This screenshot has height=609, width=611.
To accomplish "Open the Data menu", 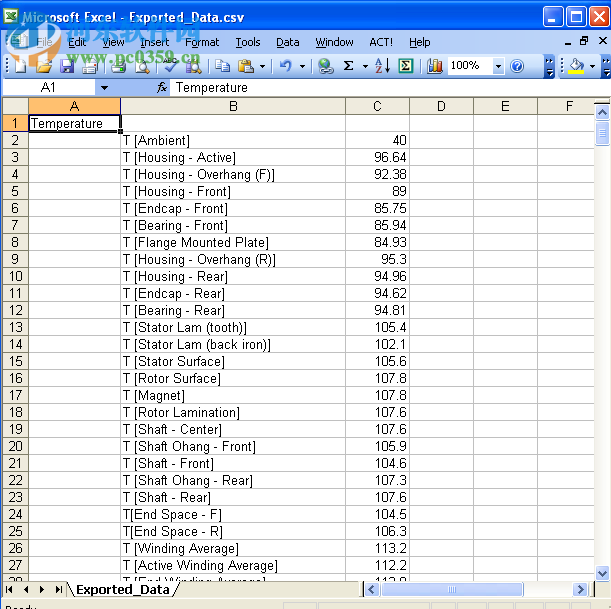I will coord(288,42).
